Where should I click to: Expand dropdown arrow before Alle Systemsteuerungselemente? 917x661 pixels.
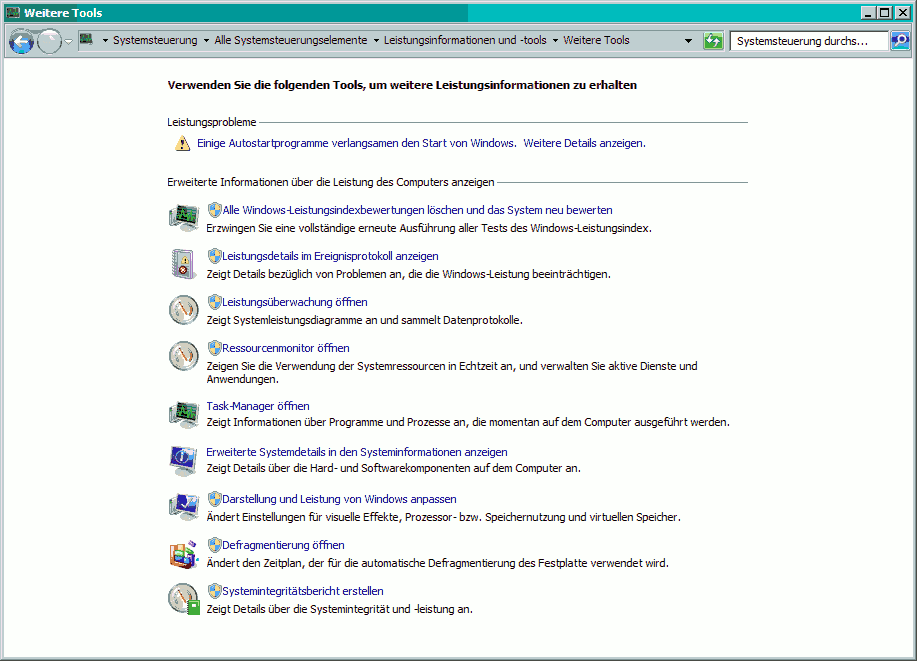(x=206, y=40)
